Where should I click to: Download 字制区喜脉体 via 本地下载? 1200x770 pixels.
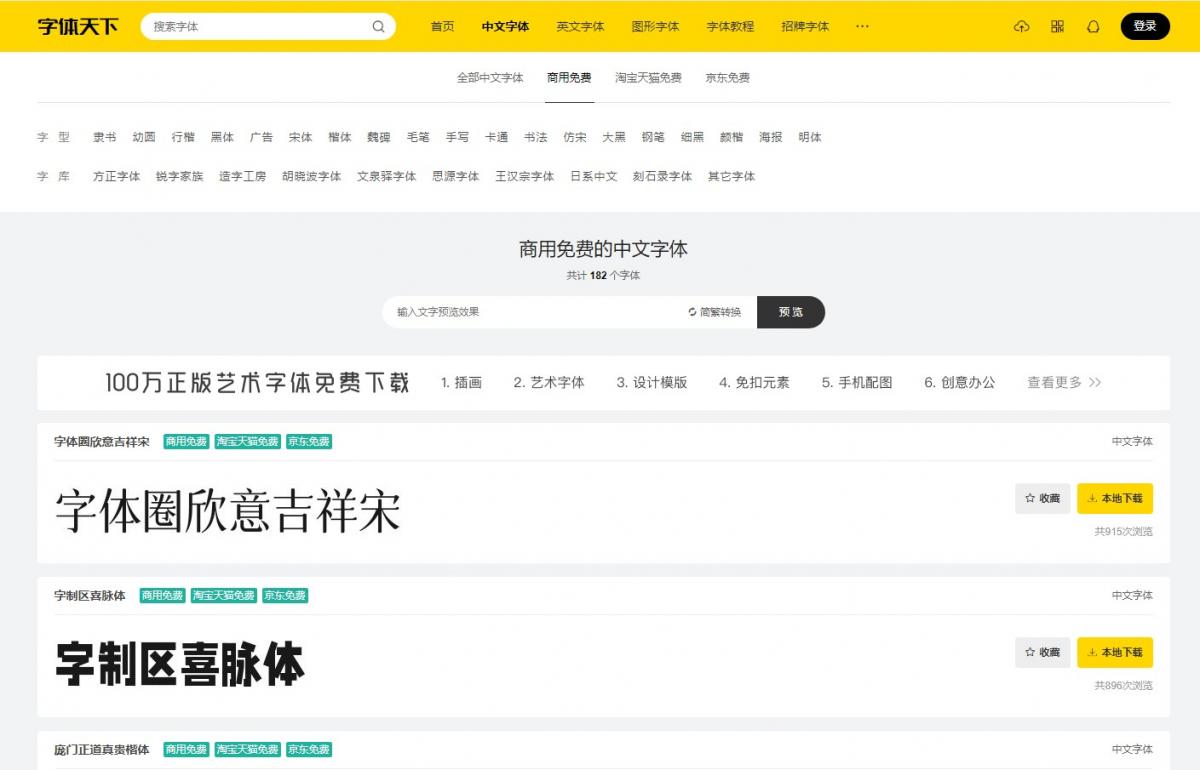click(x=1114, y=652)
